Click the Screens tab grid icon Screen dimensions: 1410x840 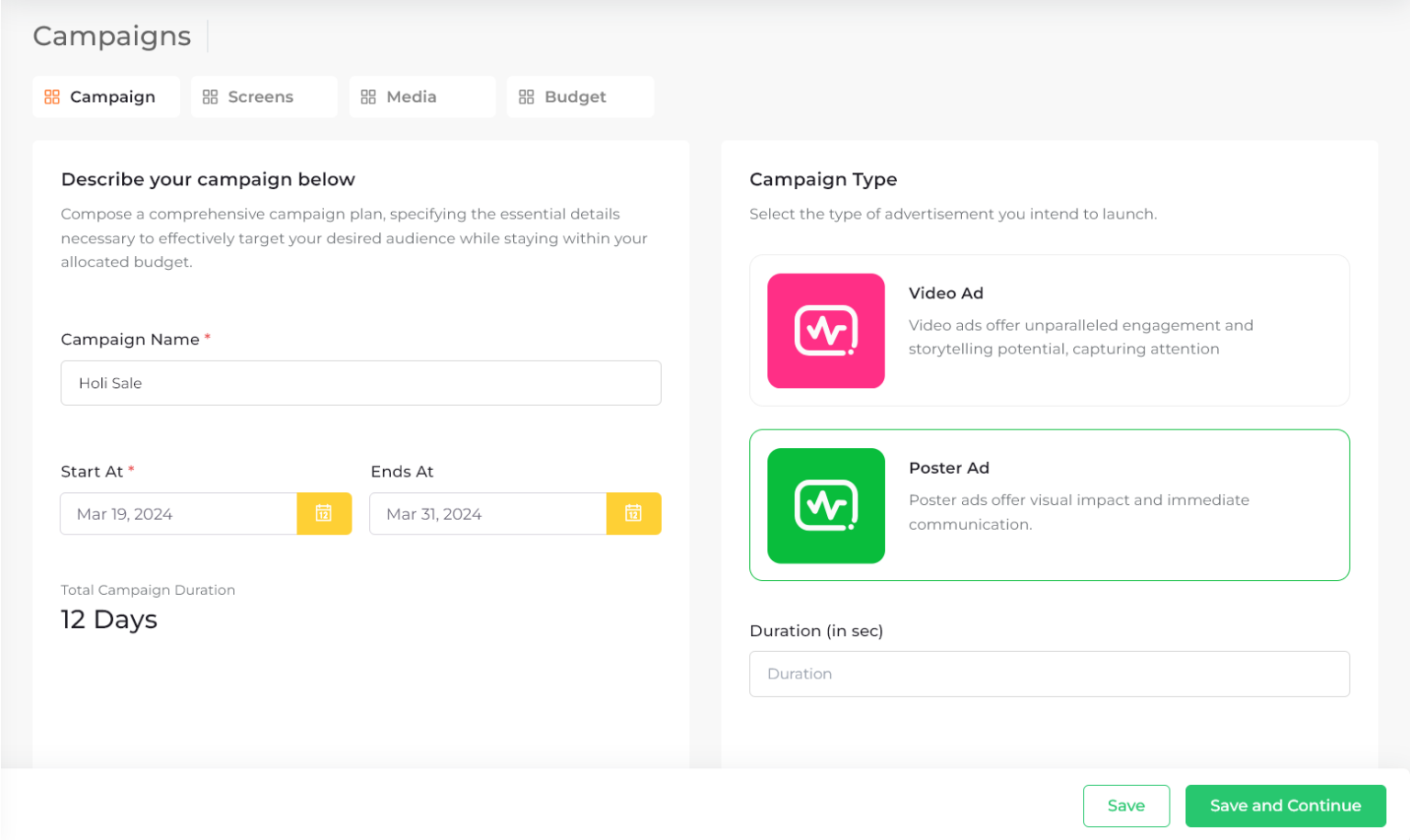[210, 97]
